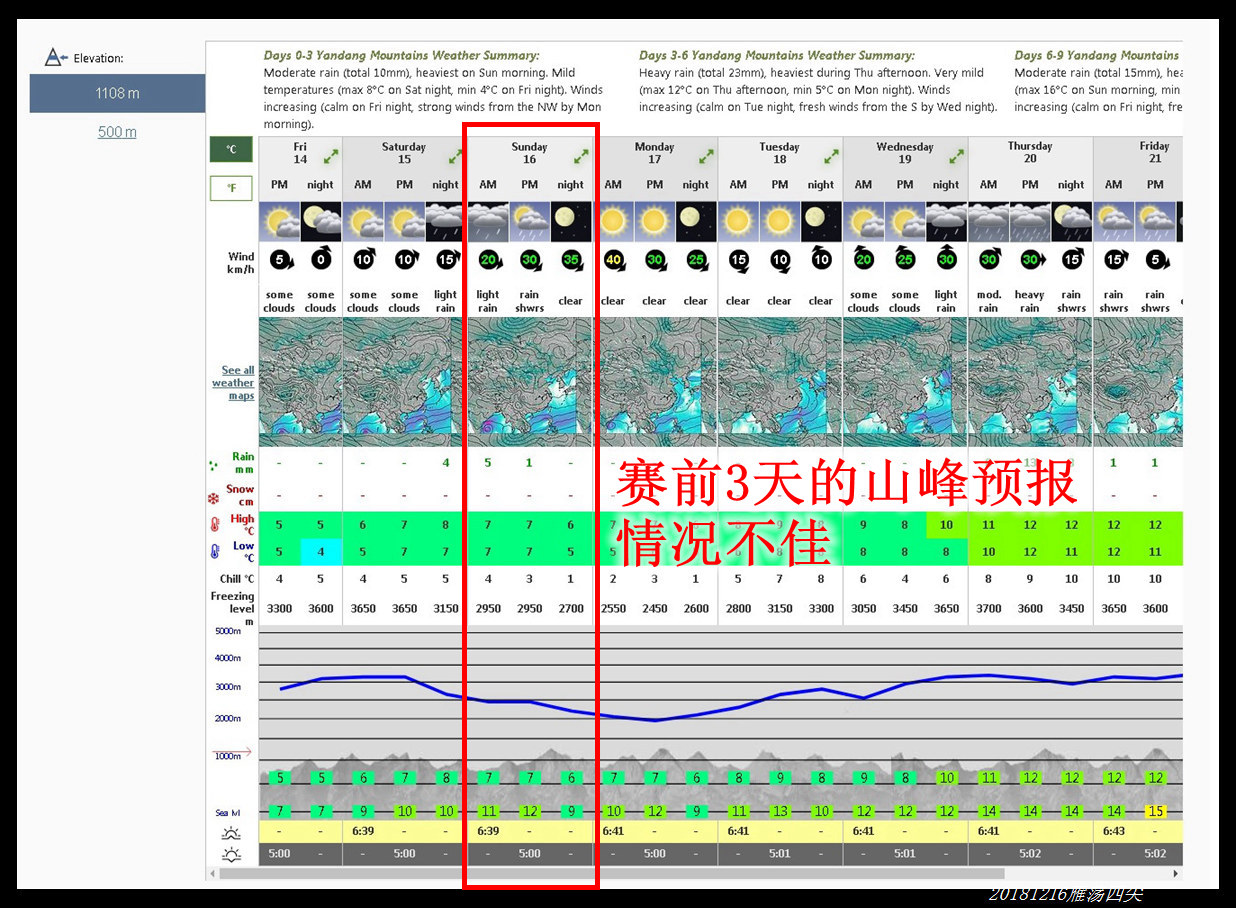Click the Wednesday night rain weather icon
The width and height of the screenshot is (1236, 908).
pos(946,222)
